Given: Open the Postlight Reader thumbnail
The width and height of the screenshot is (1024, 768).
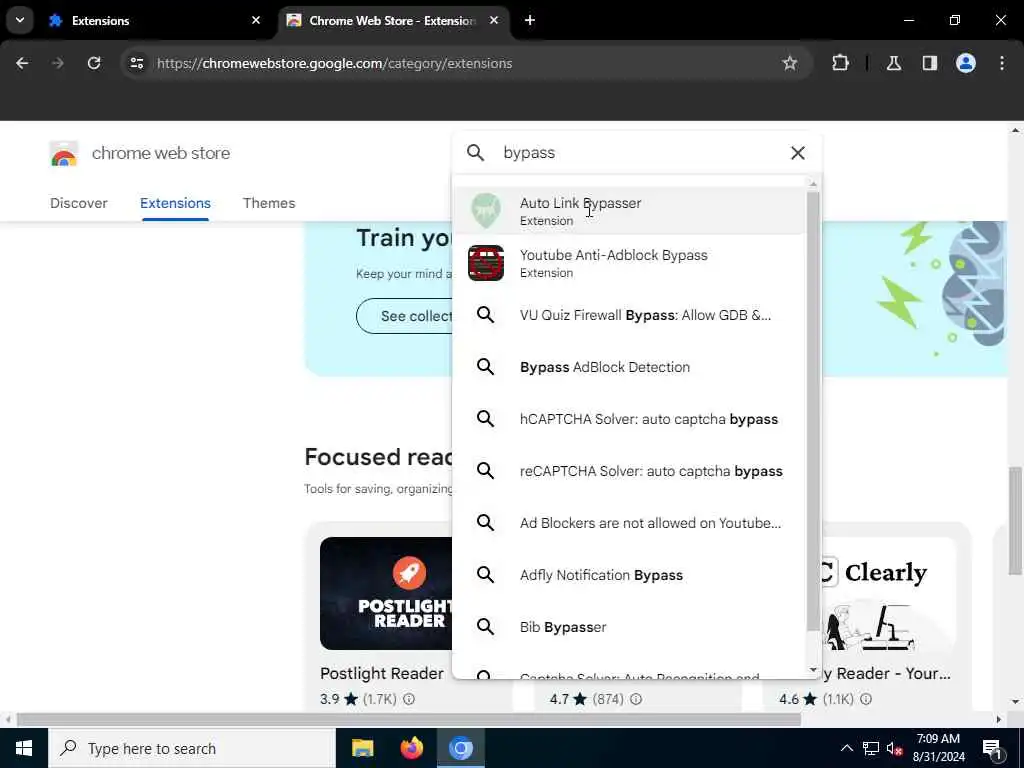Looking at the screenshot, I should (386, 593).
